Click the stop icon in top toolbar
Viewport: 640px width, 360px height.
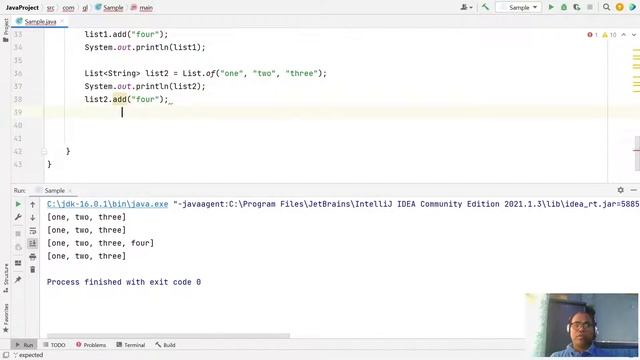590,7
